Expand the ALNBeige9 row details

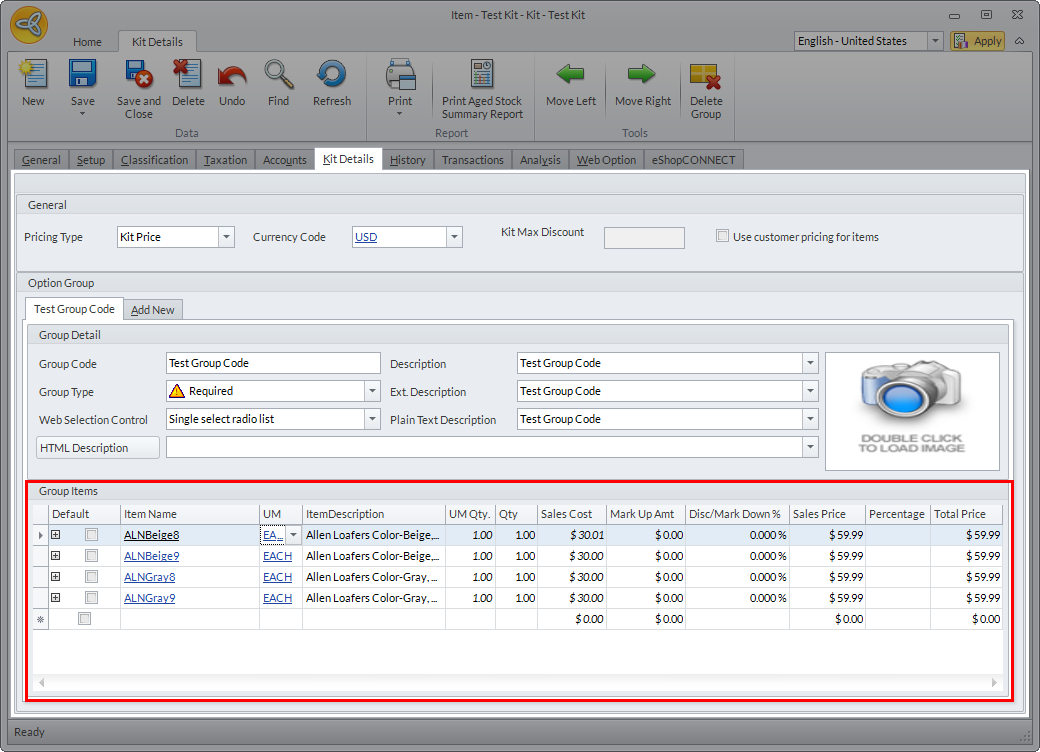pyautogui.click(x=56, y=556)
